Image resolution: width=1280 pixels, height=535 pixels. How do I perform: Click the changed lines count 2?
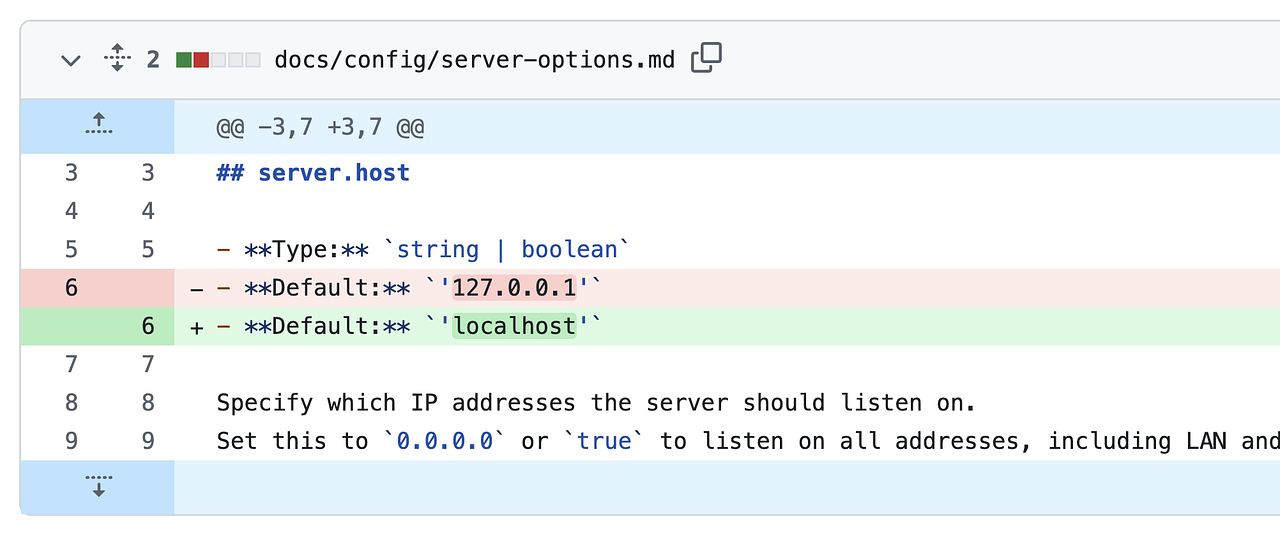153,60
